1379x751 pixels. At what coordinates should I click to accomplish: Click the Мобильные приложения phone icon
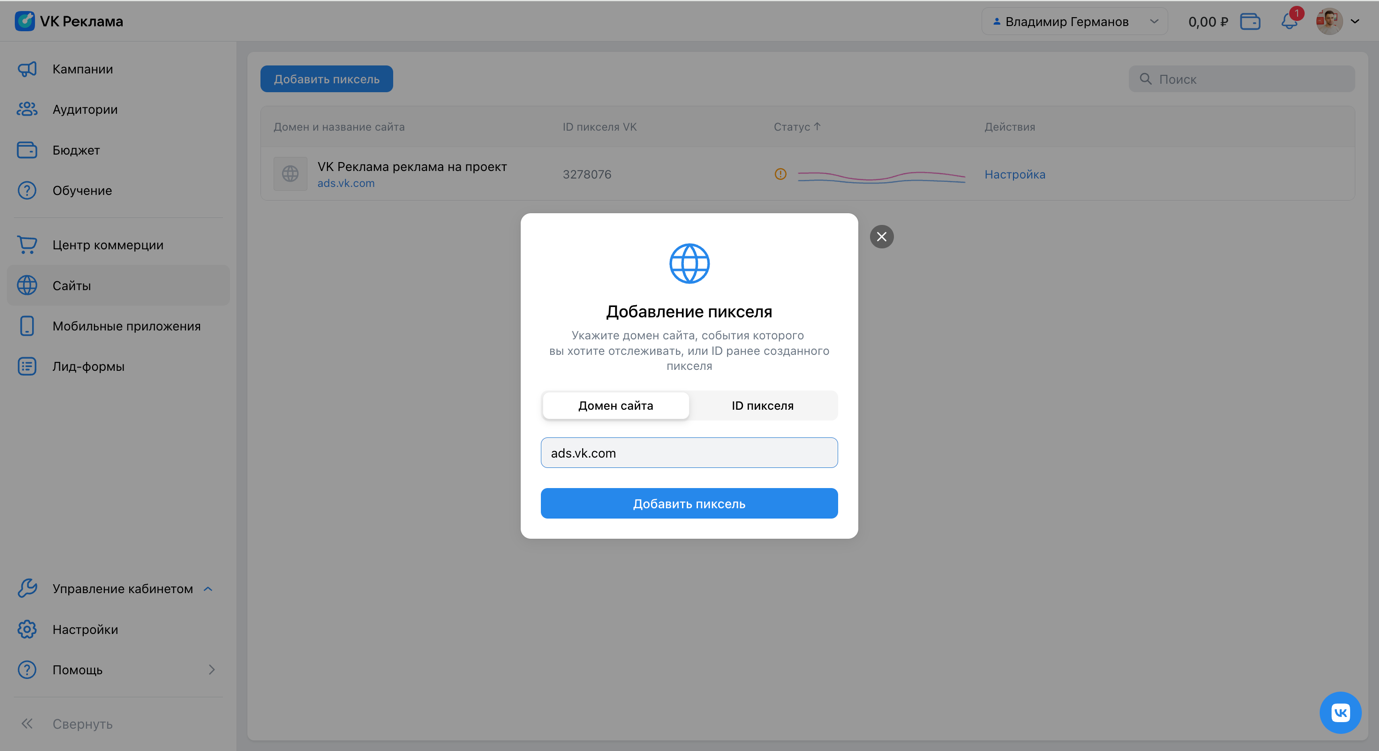click(x=27, y=326)
